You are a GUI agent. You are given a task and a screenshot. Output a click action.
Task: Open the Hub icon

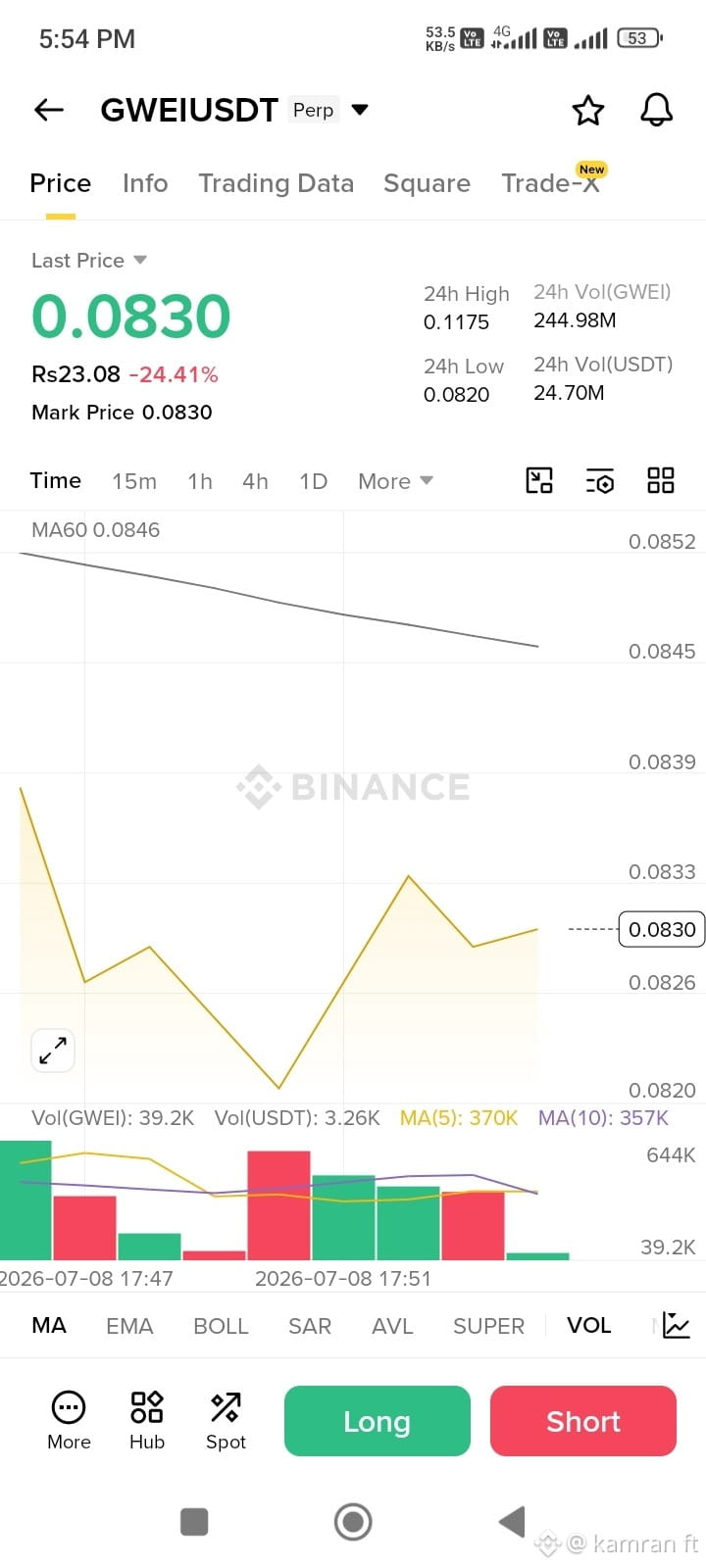147,1420
